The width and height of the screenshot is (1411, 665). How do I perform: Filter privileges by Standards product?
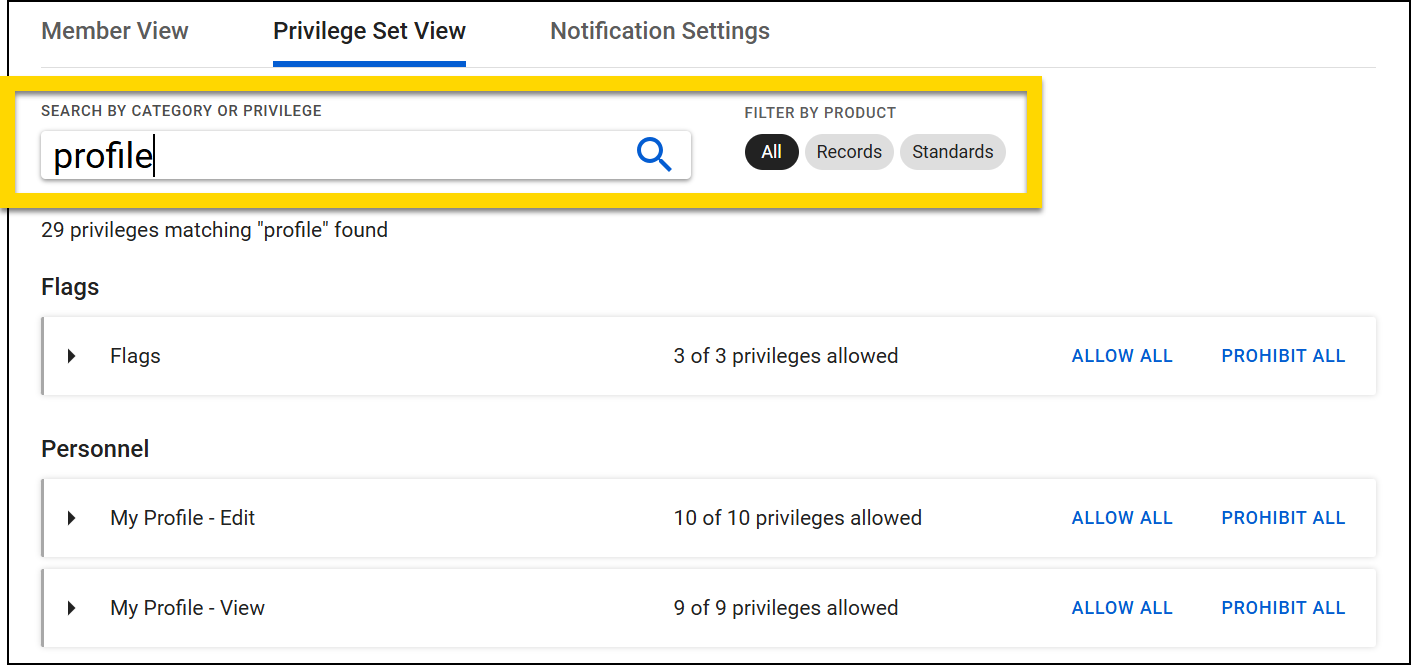coord(952,151)
